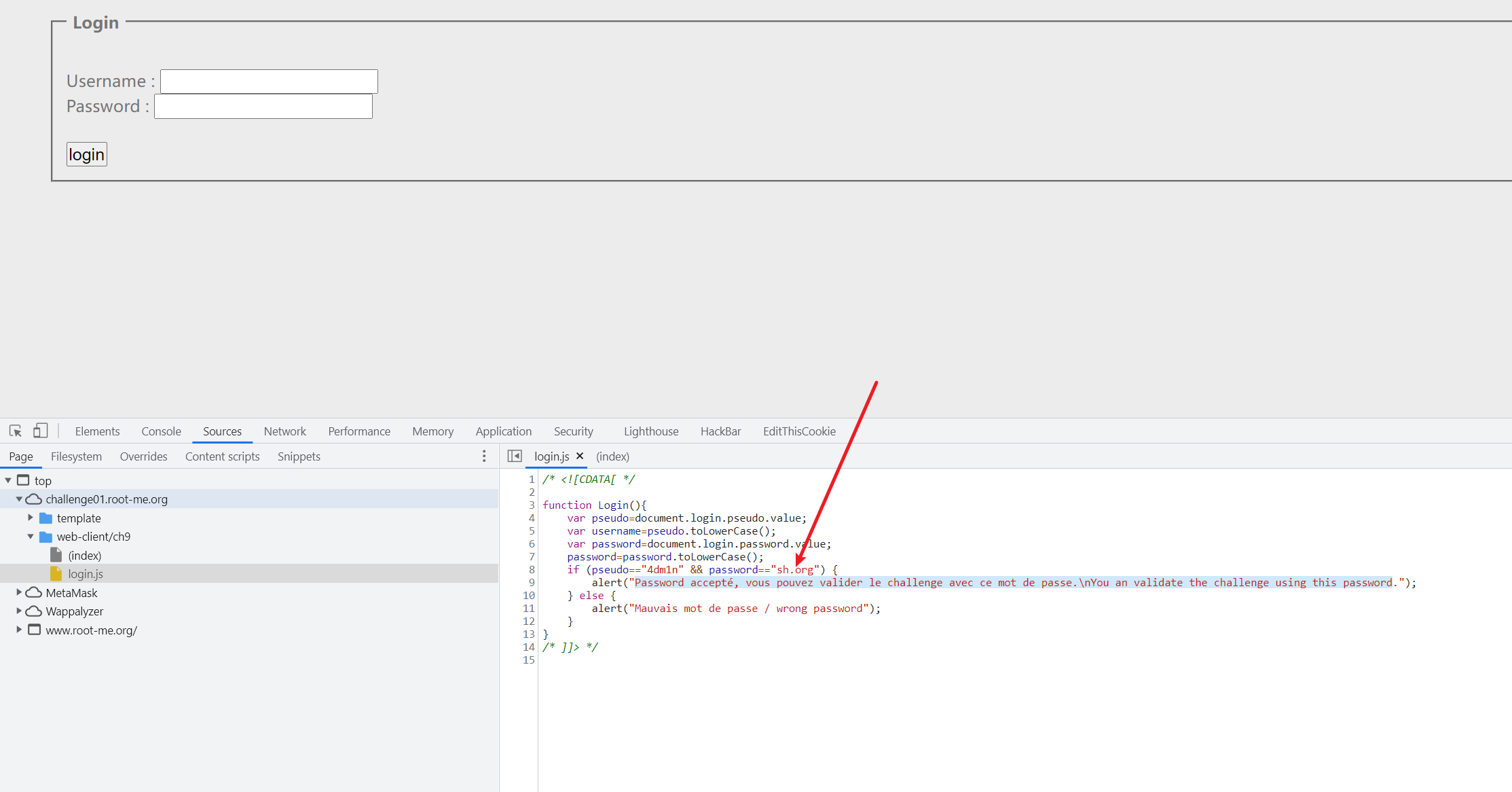Image resolution: width=1512 pixels, height=792 pixels.
Task: Toggle the device emulation mode
Action: [41, 431]
